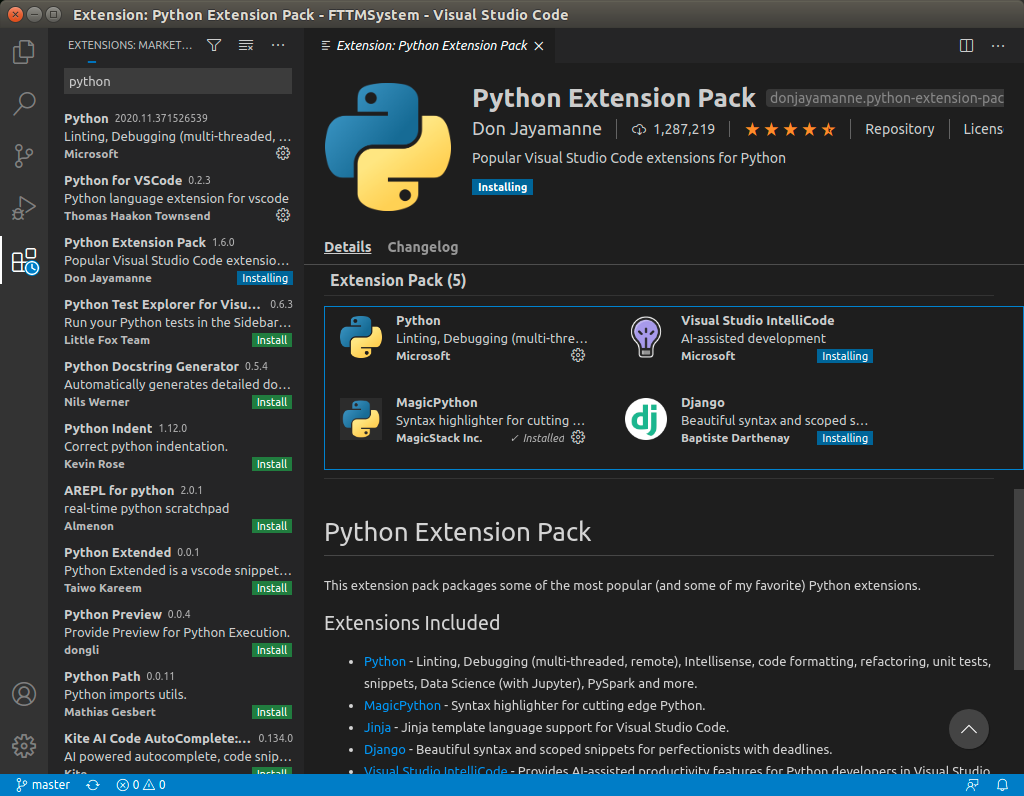Screen dimensions: 1024x796
Task: Open the Manage gear in activity bar
Action: pos(24,745)
